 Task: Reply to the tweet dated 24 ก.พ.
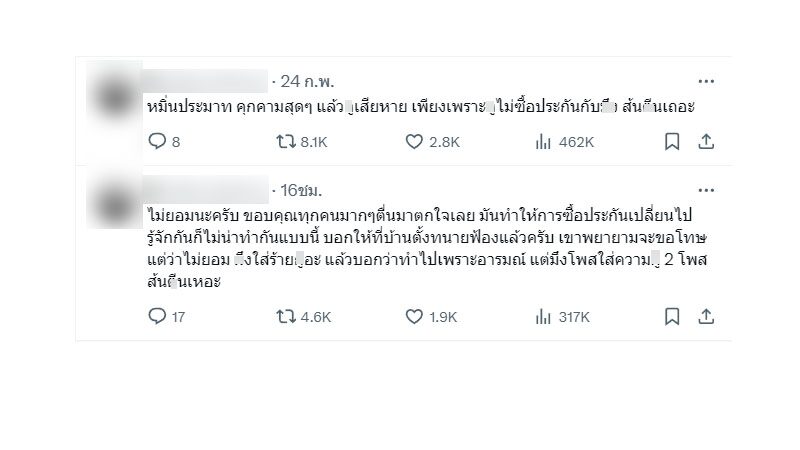pos(156,142)
